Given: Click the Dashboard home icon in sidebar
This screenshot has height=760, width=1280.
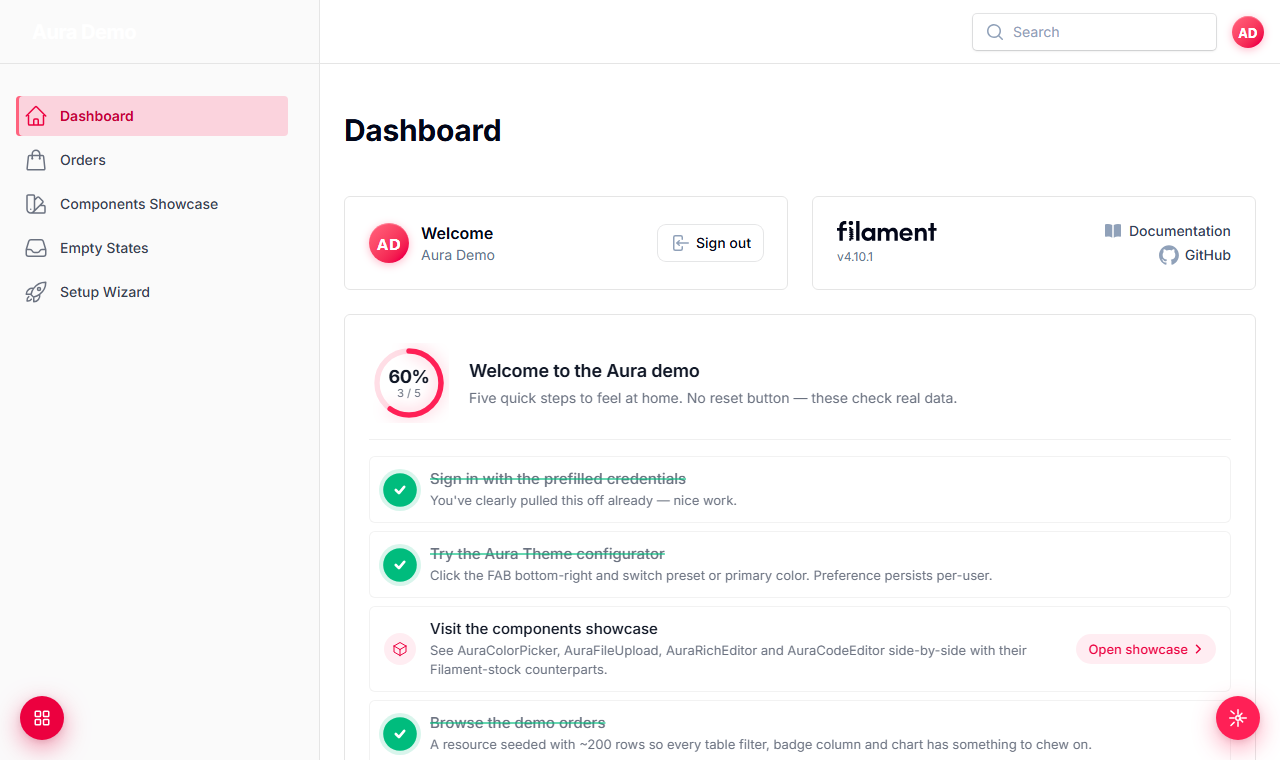Looking at the screenshot, I should pos(36,116).
